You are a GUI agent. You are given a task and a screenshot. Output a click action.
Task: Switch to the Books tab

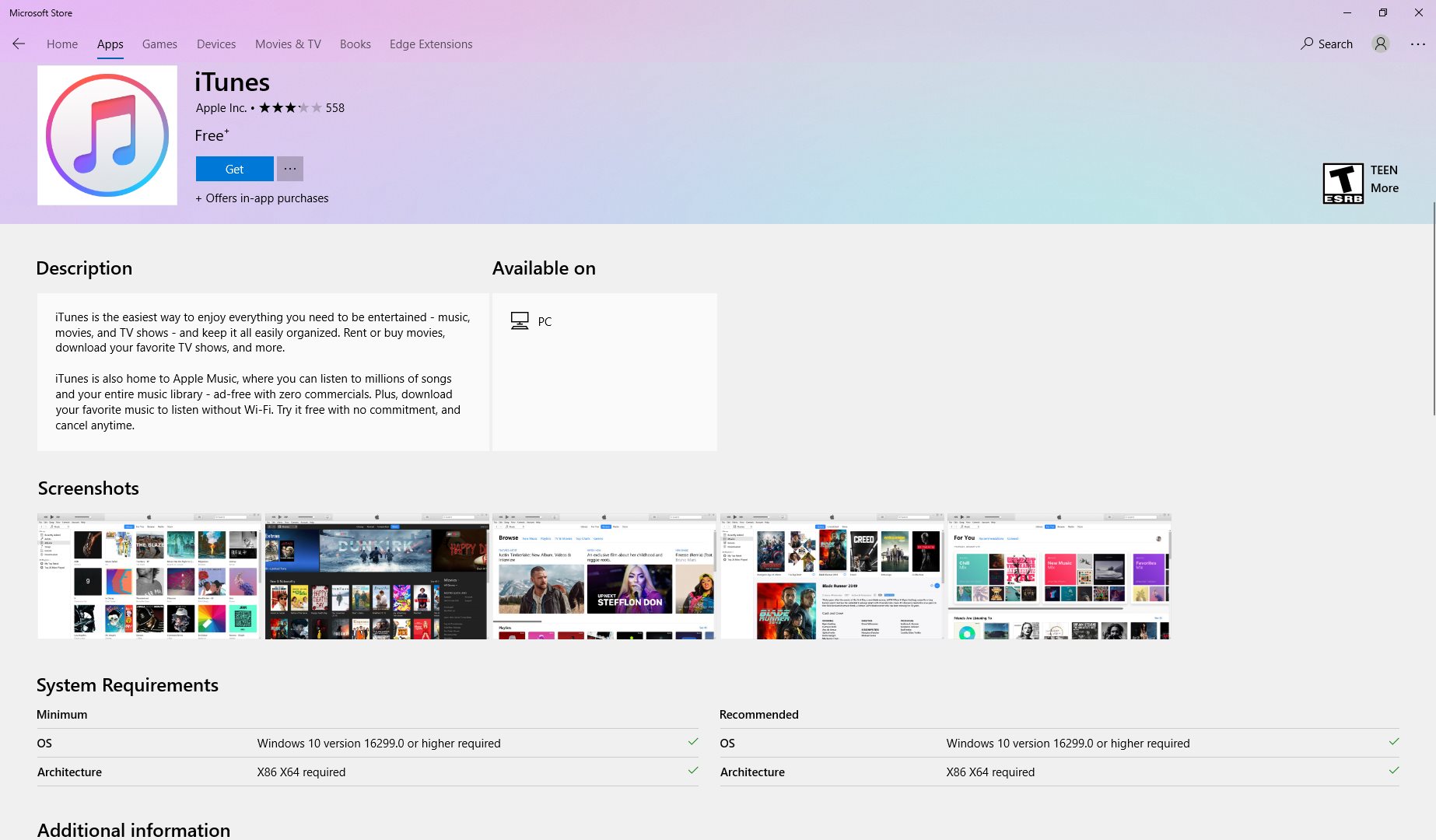(x=355, y=44)
